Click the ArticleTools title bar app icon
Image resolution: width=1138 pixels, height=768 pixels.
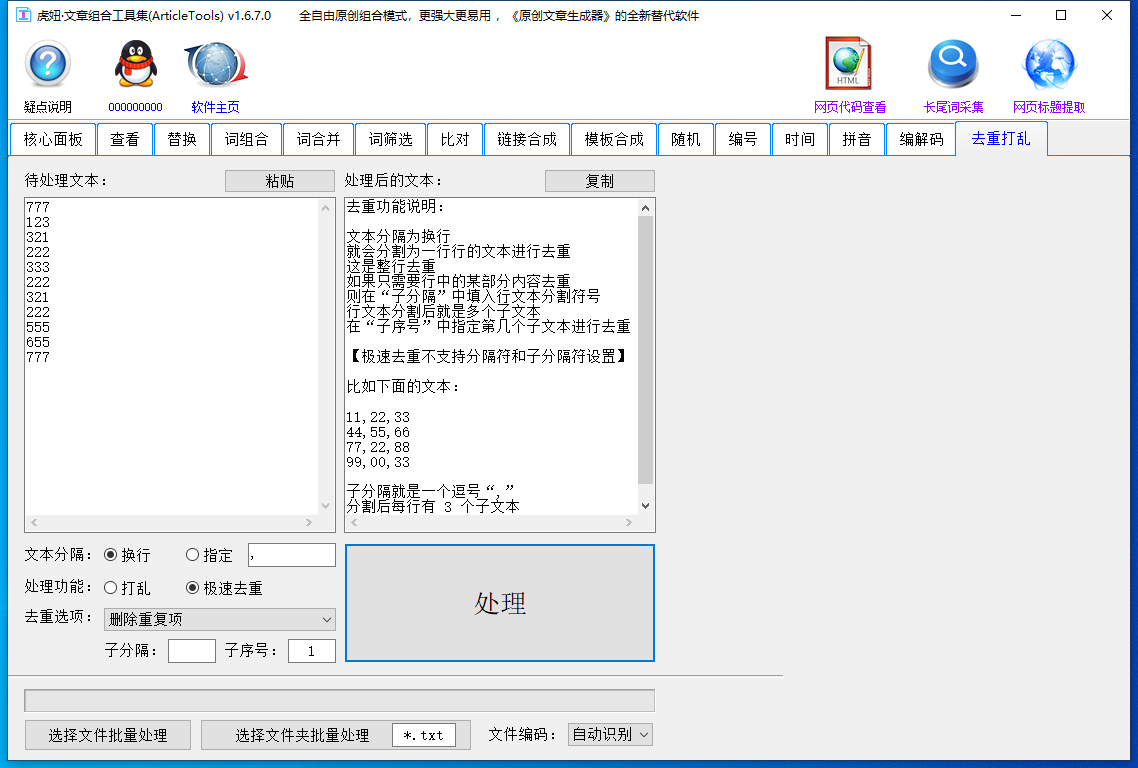point(24,15)
